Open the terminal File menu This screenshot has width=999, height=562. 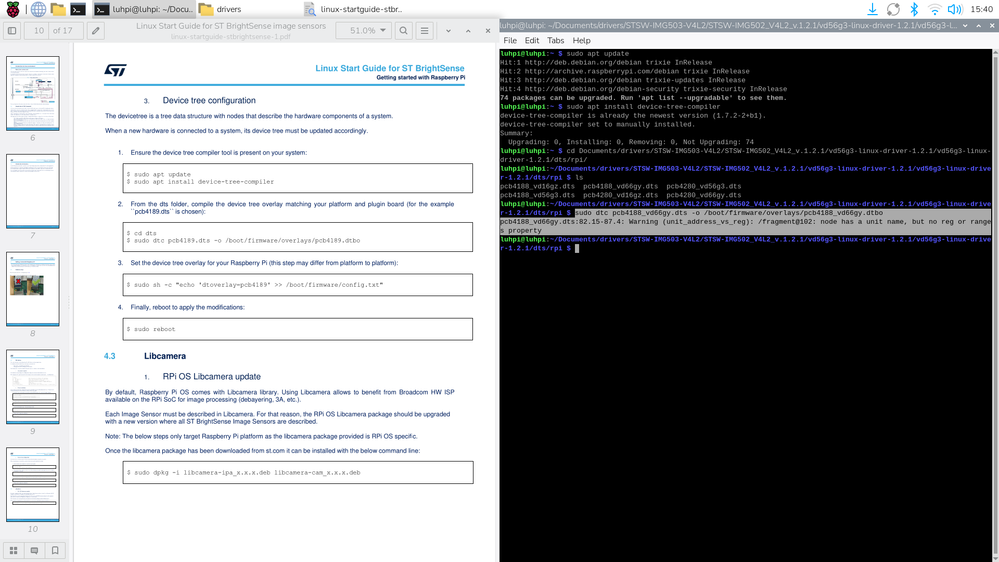click(510, 40)
